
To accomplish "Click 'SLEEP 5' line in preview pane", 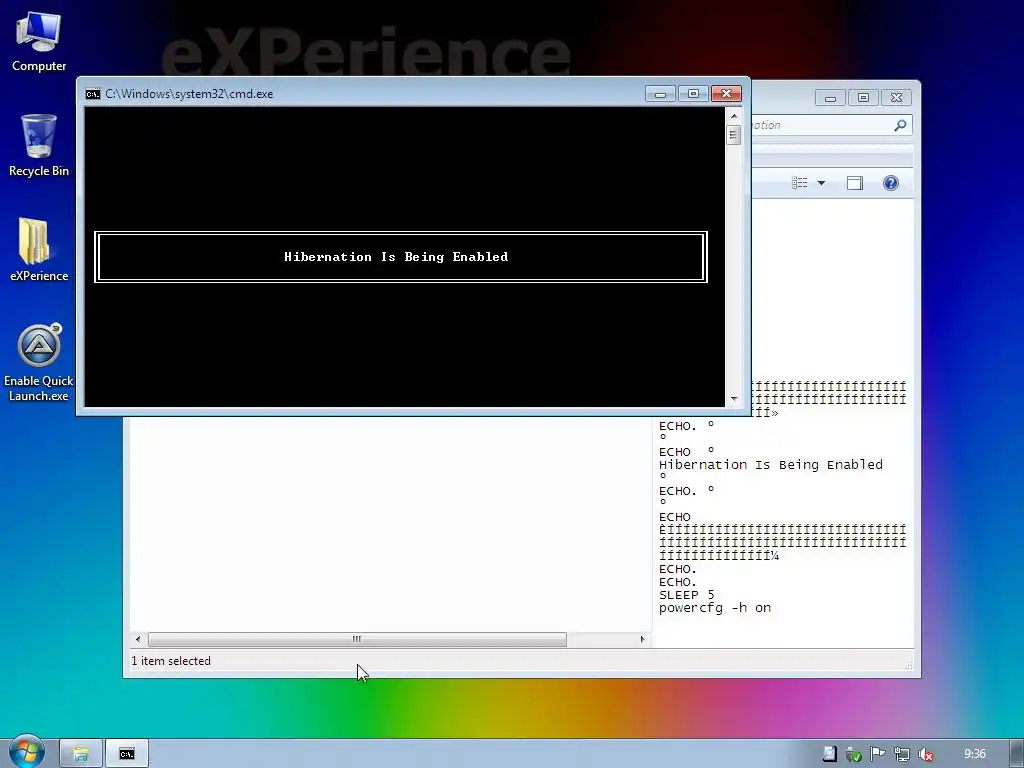I will pyautogui.click(x=686, y=595).
